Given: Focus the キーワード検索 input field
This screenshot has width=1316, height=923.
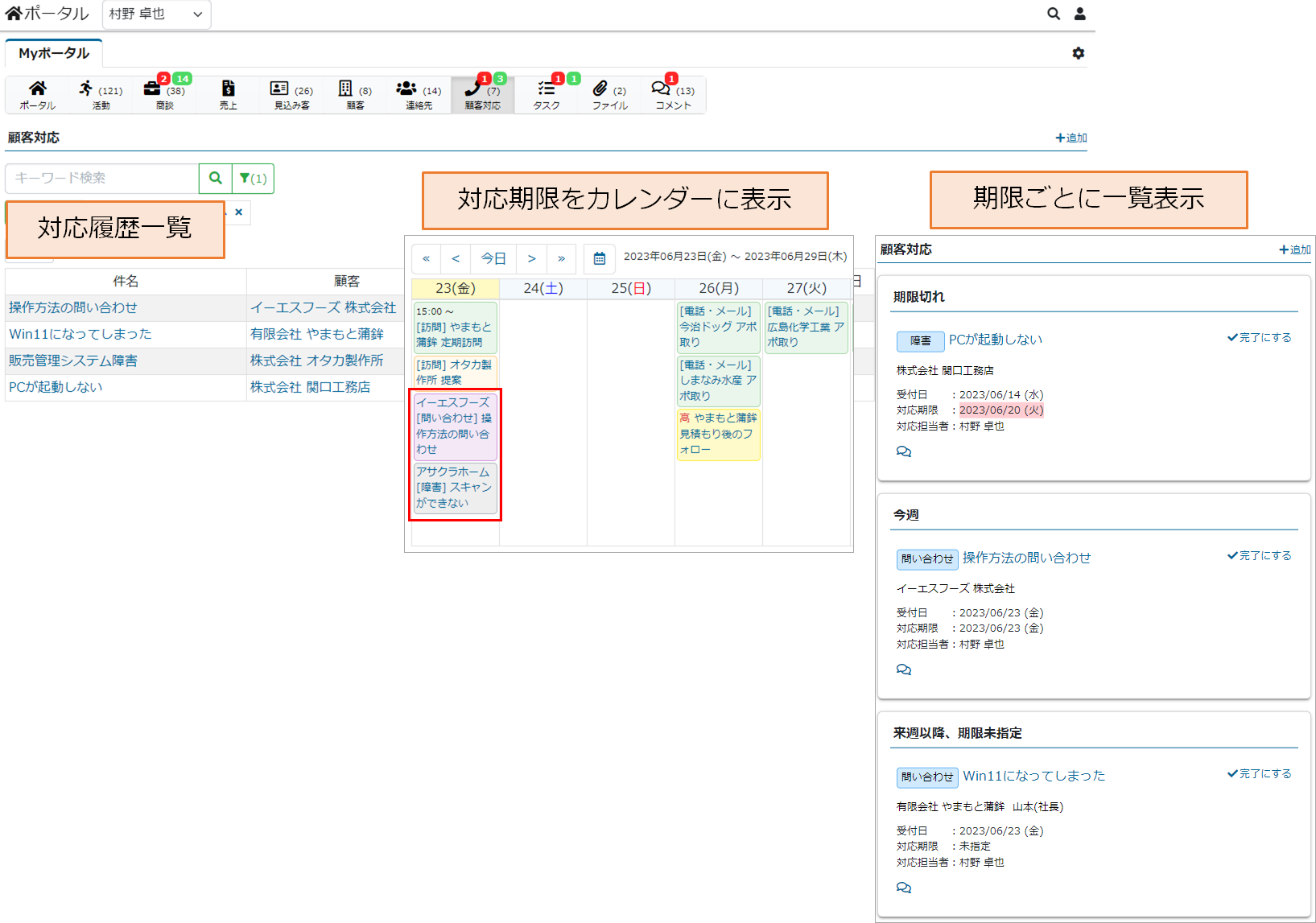Looking at the screenshot, I should pos(102,178).
